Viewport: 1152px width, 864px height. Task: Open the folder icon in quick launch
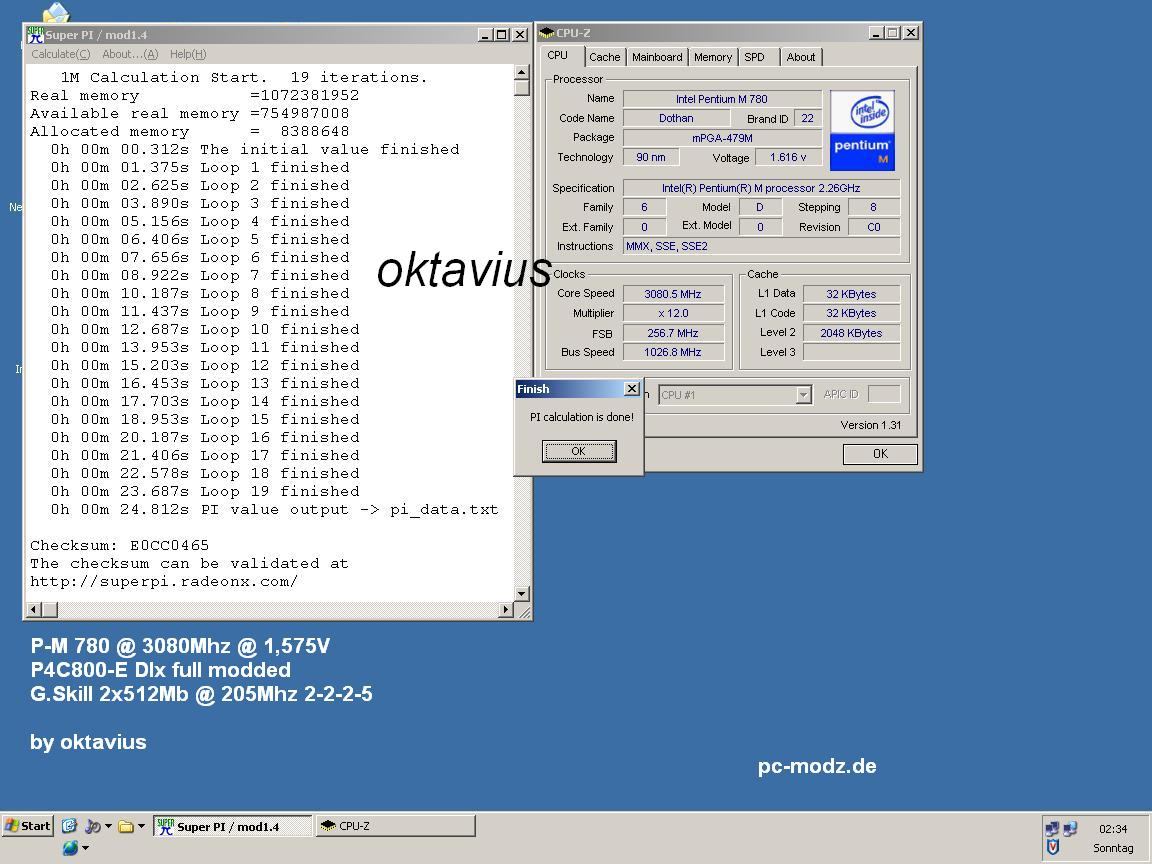(x=126, y=826)
